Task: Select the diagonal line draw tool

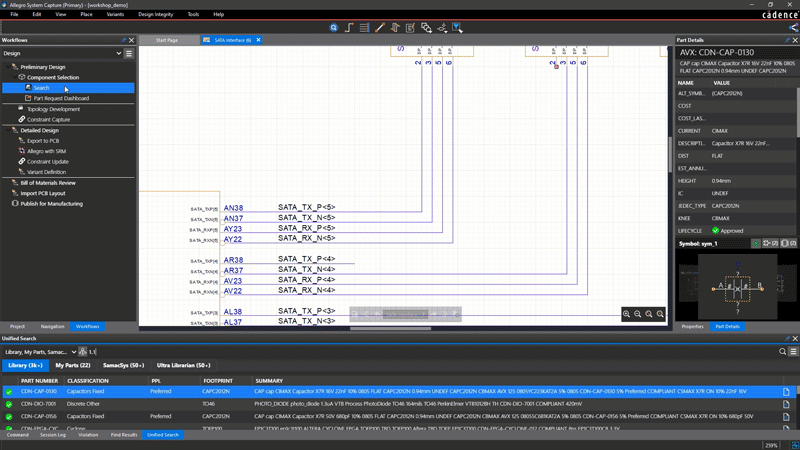Action: [380, 28]
